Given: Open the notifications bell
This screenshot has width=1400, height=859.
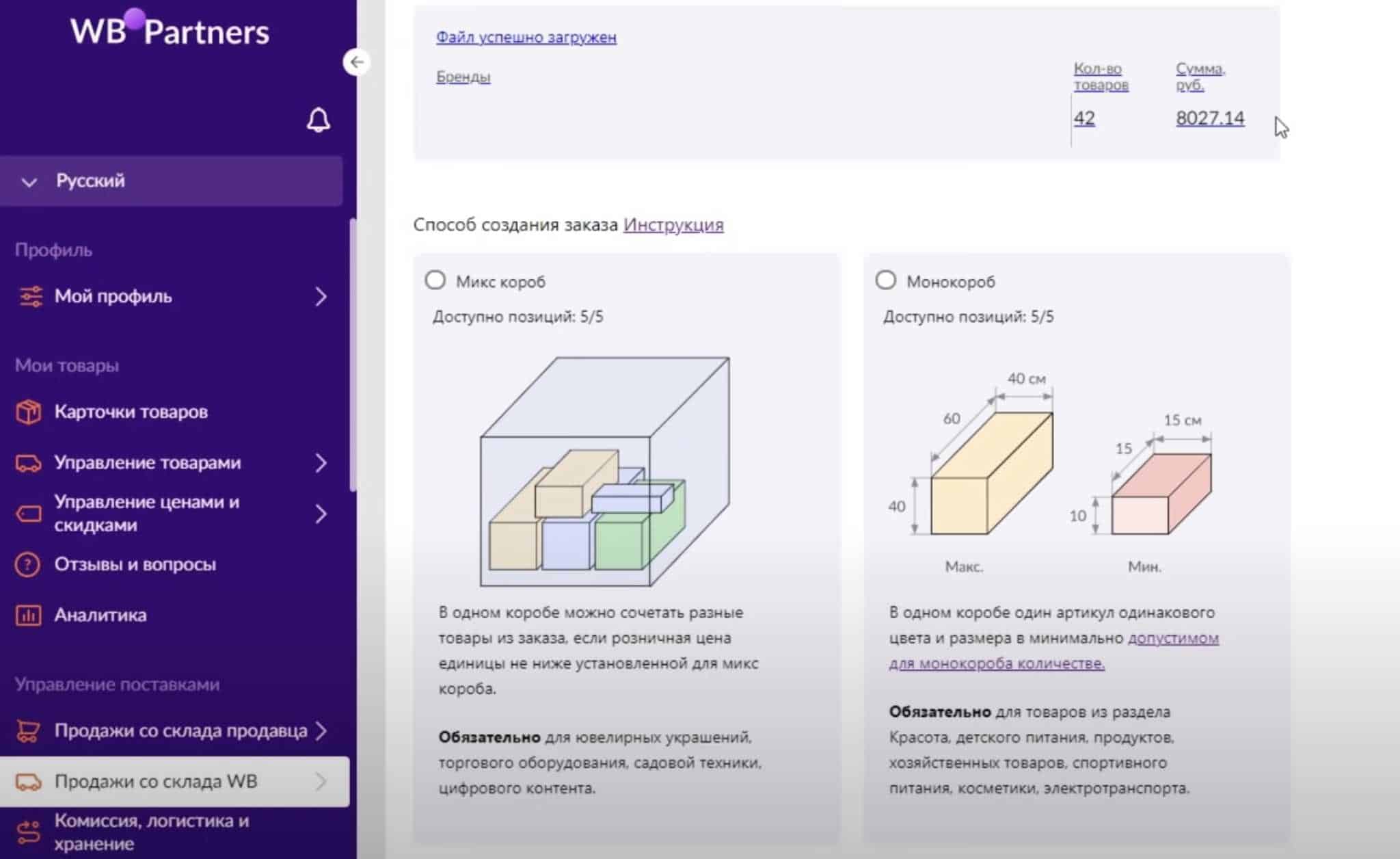Looking at the screenshot, I should 318,120.
